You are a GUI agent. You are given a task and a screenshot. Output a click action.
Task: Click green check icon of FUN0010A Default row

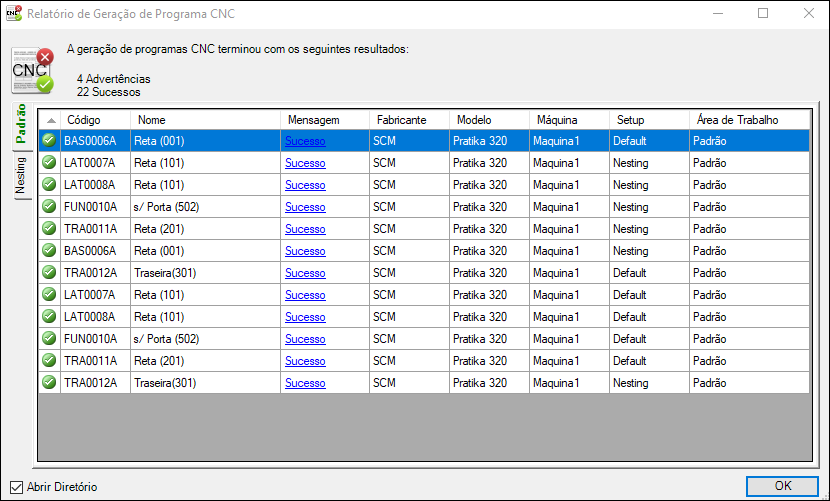pos(49,338)
